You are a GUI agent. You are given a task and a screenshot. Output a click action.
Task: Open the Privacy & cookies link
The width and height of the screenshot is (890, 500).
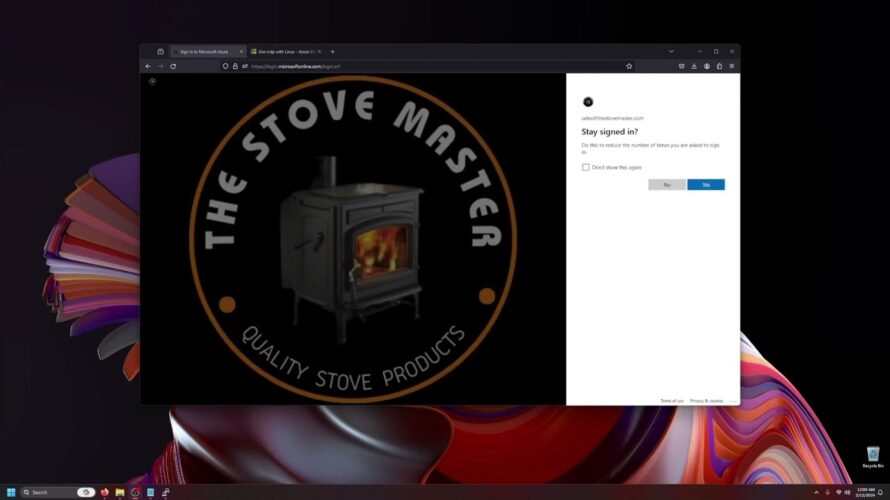pyautogui.click(x=707, y=401)
